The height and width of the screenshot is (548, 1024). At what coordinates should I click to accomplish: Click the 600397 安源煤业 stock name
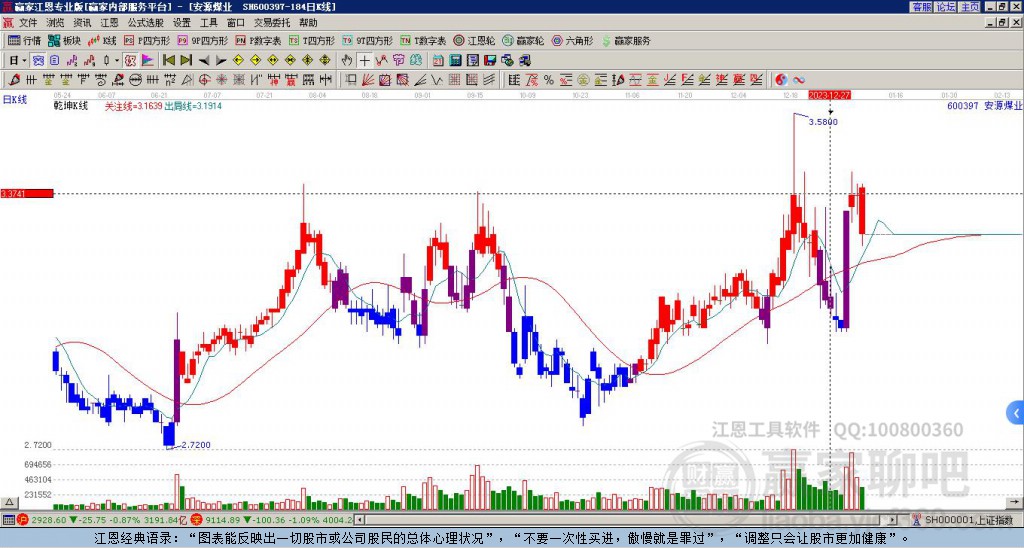pyautogui.click(x=985, y=105)
